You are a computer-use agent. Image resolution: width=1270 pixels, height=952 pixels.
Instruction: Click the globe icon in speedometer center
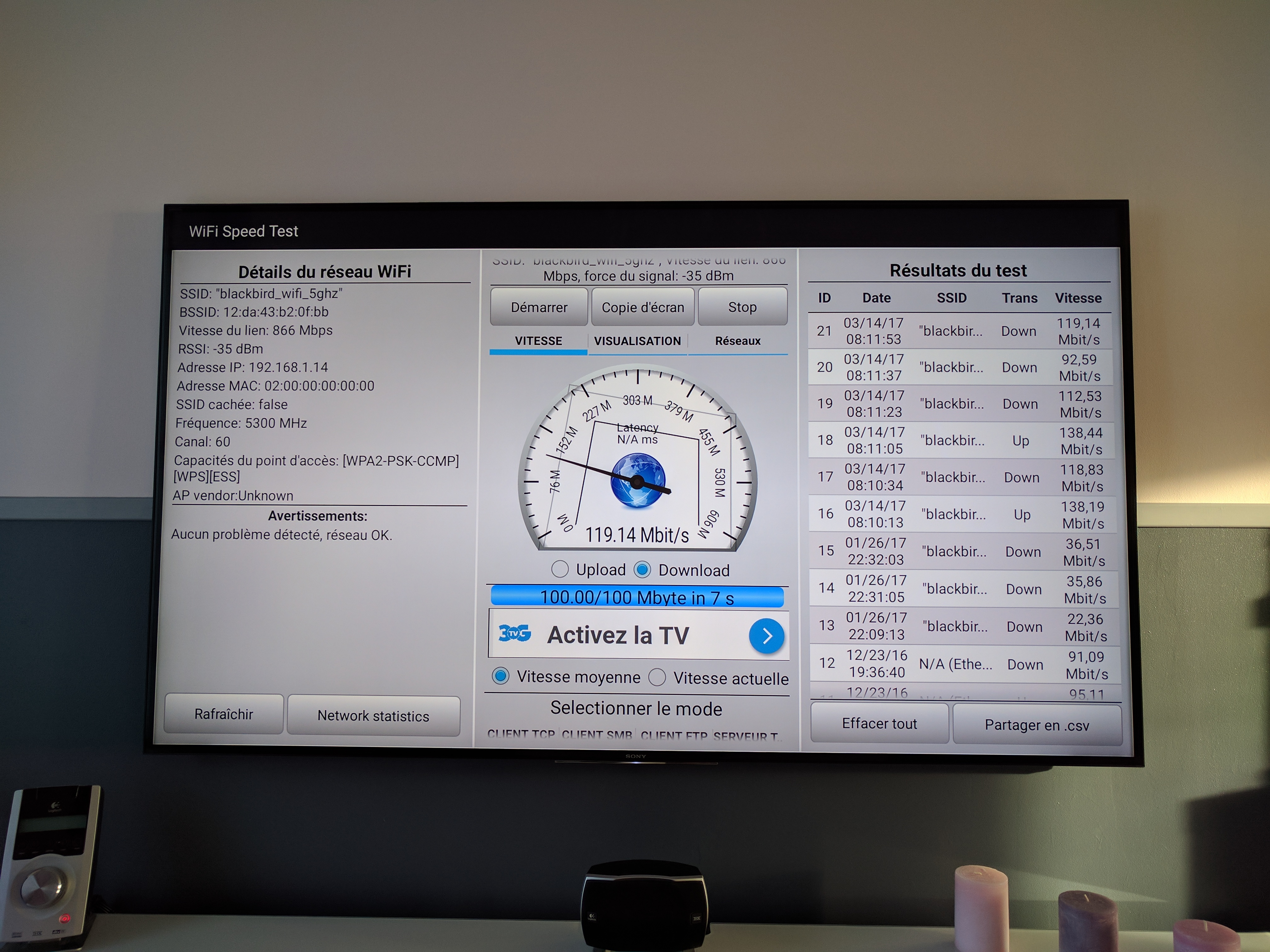(x=638, y=480)
